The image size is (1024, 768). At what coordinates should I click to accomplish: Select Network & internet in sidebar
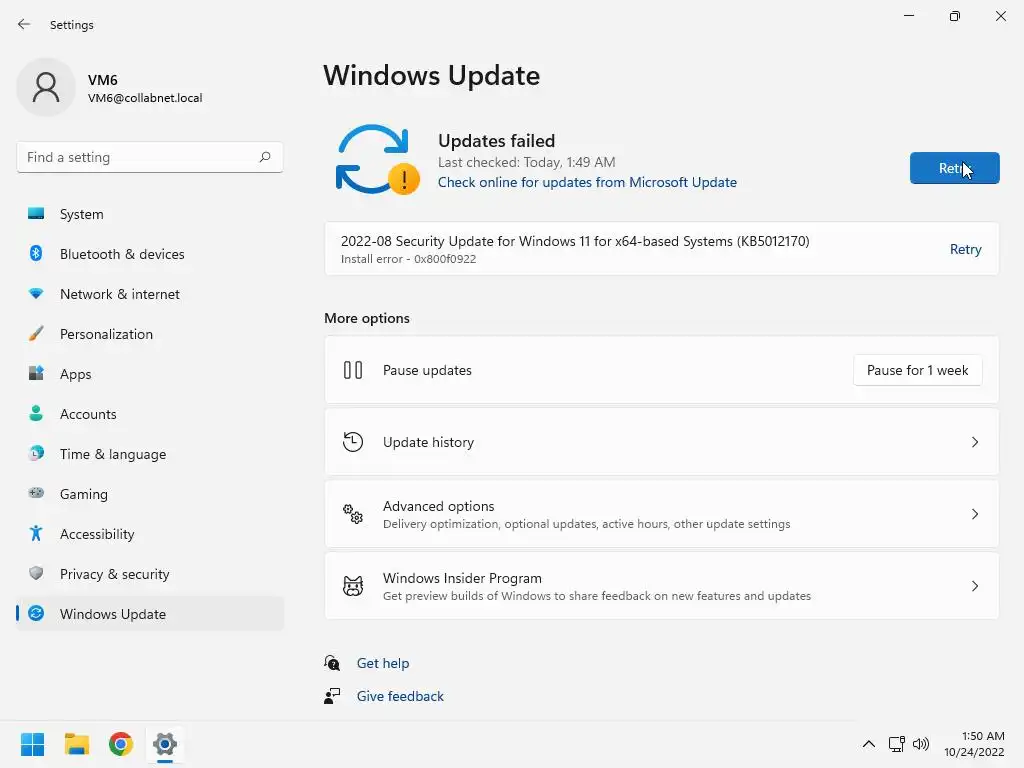point(120,294)
